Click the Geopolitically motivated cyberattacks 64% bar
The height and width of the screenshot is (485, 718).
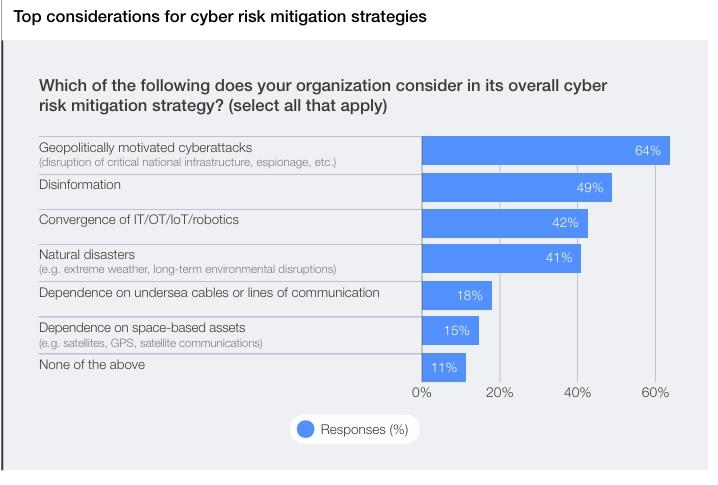[x=545, y=151]
